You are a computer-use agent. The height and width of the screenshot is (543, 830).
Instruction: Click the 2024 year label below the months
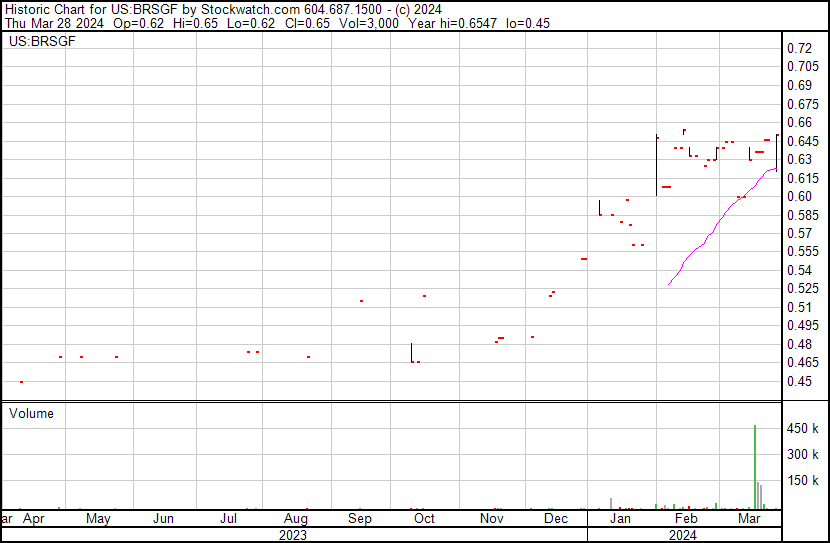pos(682,535)
